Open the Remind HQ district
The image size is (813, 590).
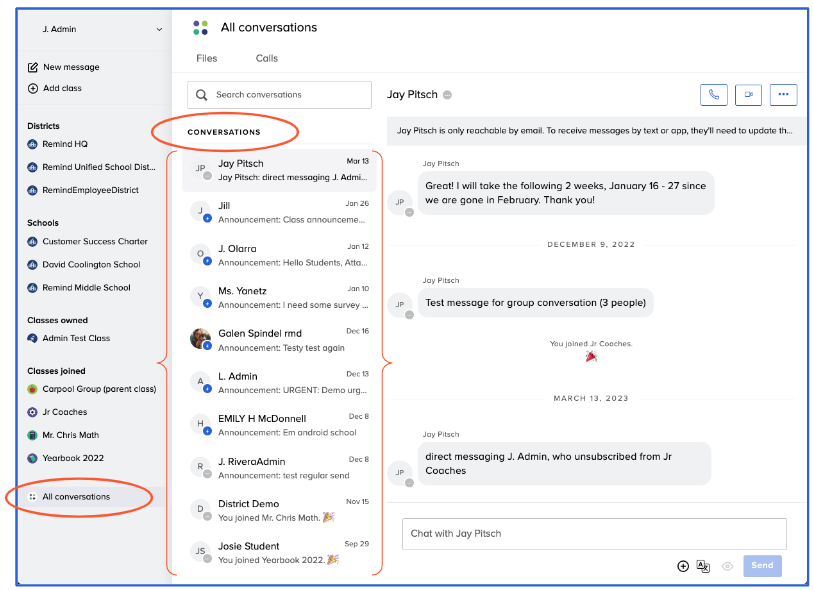pos(65,144)
